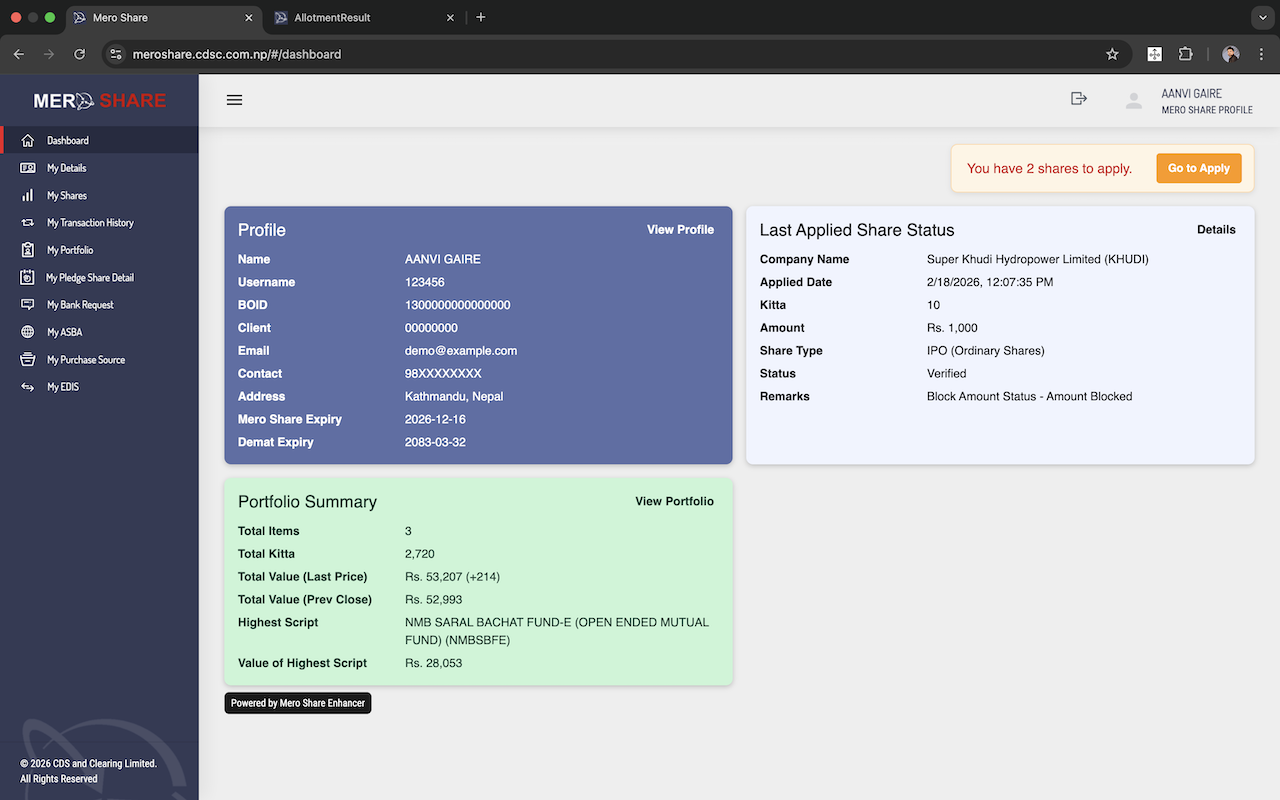This screenshot has width=1280, height=800.
Task: Select the Mero Share browser tab
Action: point(164,18)
